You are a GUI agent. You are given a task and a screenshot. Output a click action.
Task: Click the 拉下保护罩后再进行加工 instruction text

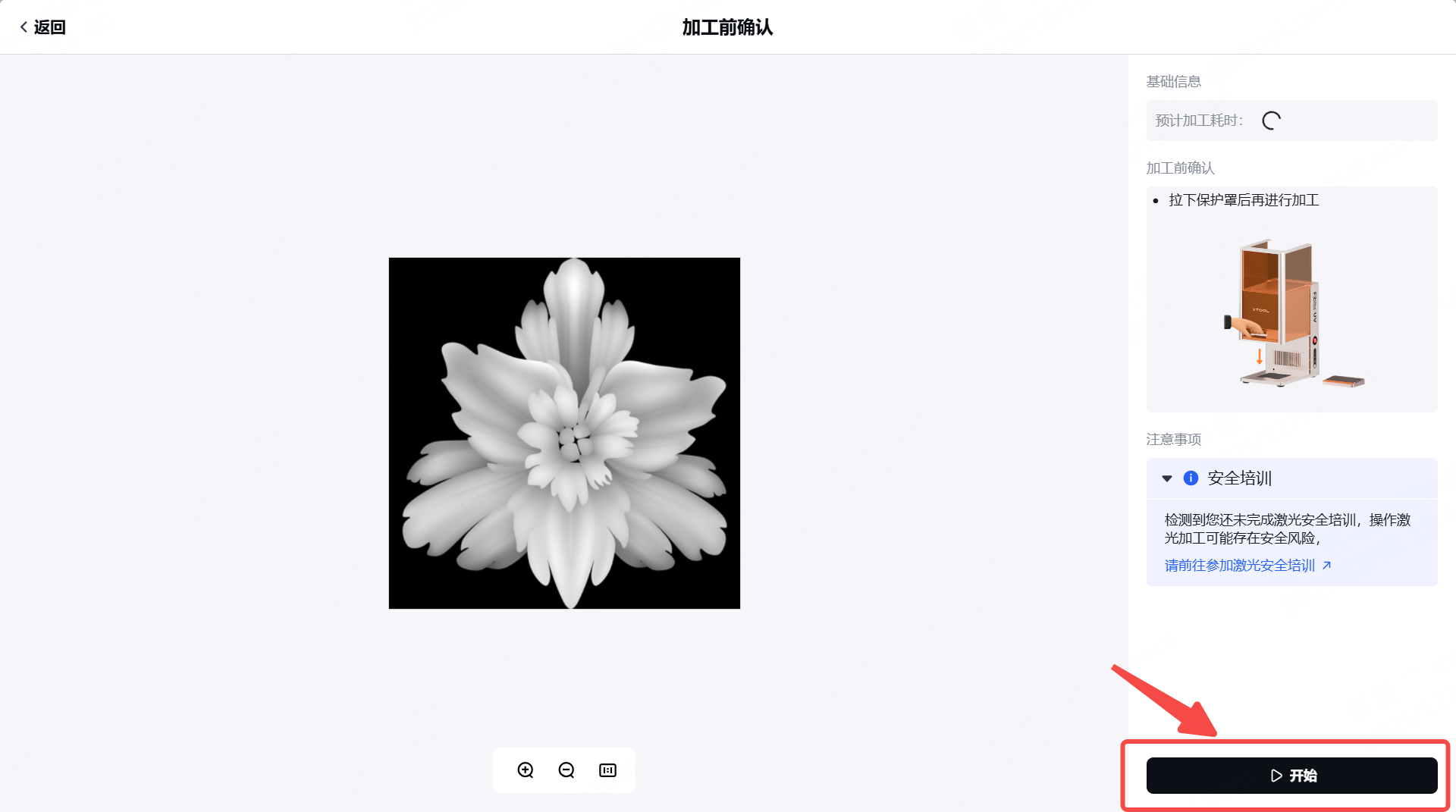[x=1244, y=200]
